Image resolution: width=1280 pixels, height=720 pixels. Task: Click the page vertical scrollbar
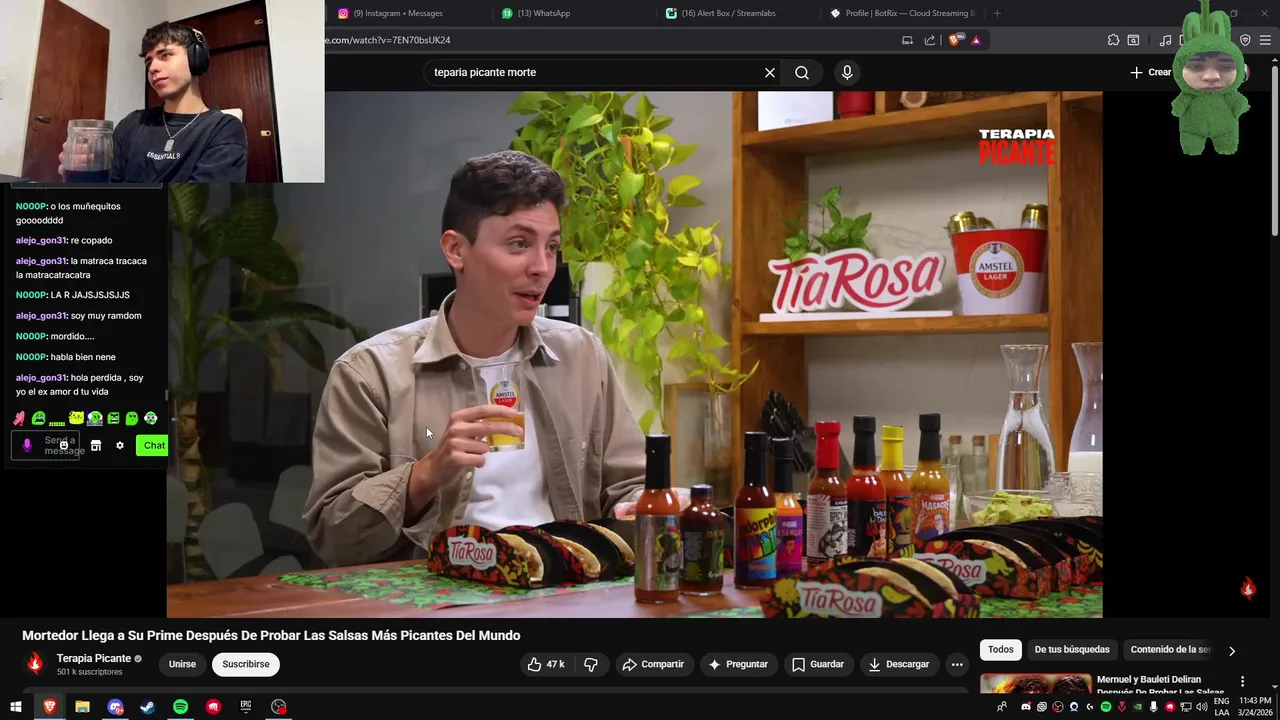click(x=1274, y=150)
